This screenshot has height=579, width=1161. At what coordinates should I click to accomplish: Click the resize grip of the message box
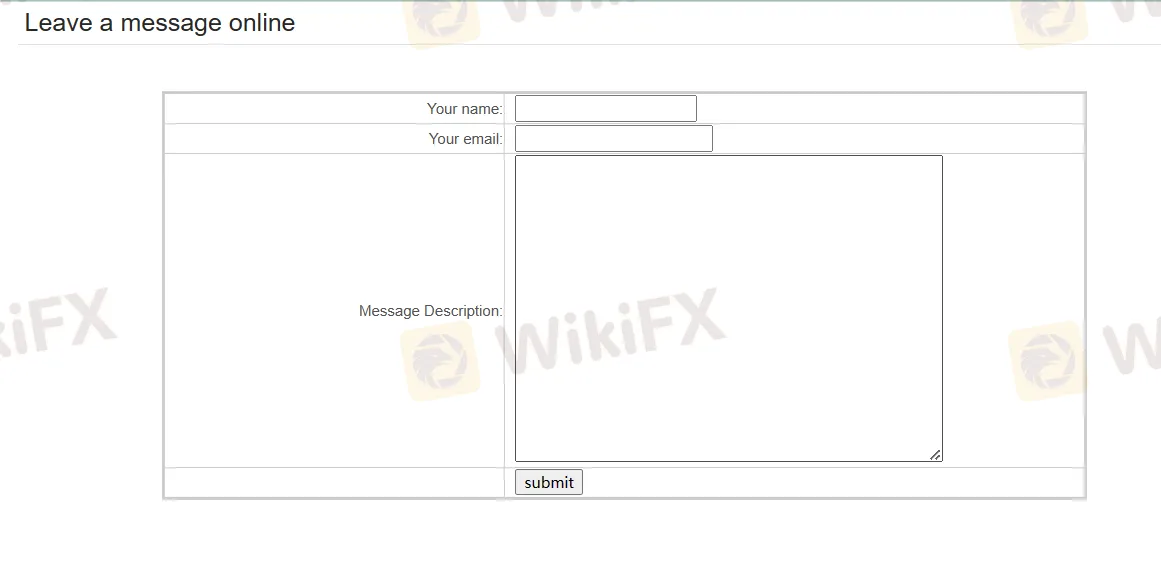(x=936, y=455)
